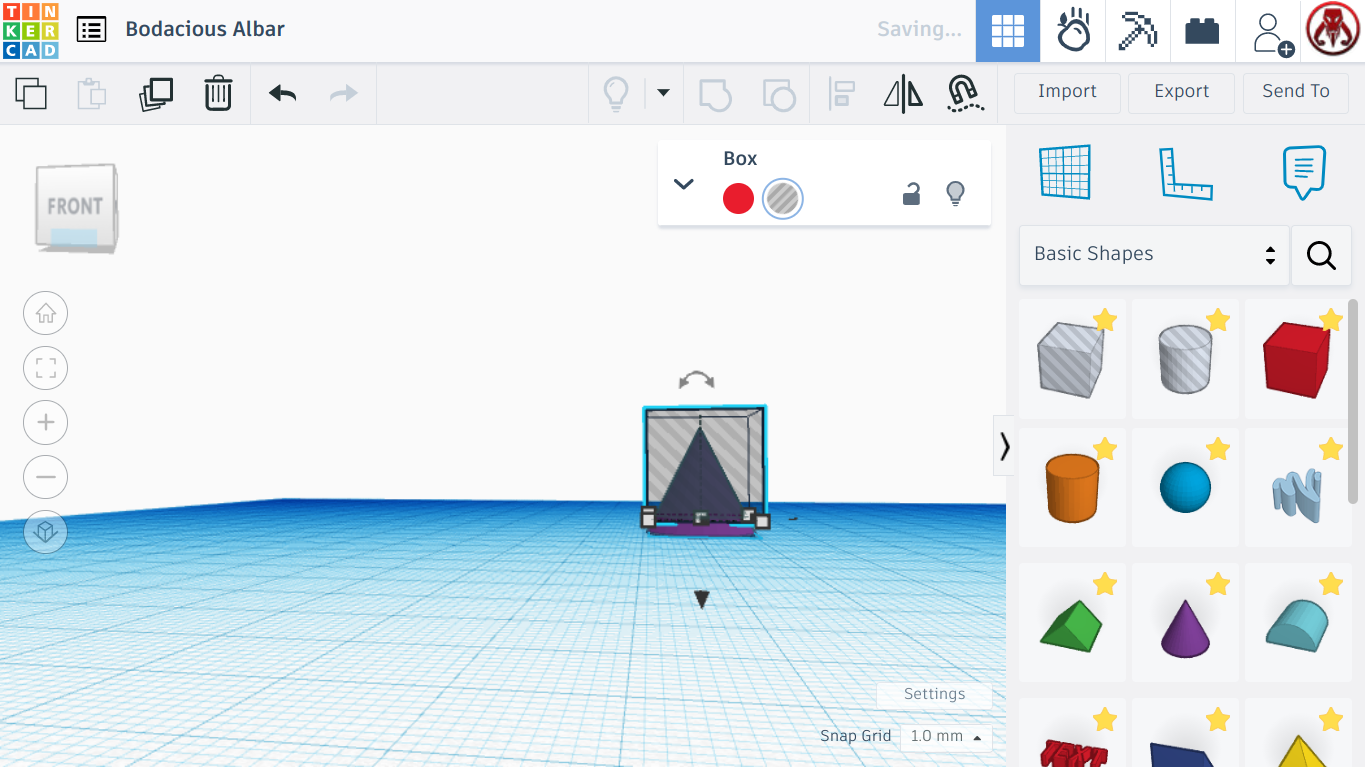
Task: Redo the last action
Action: click(x=344, y=93)
